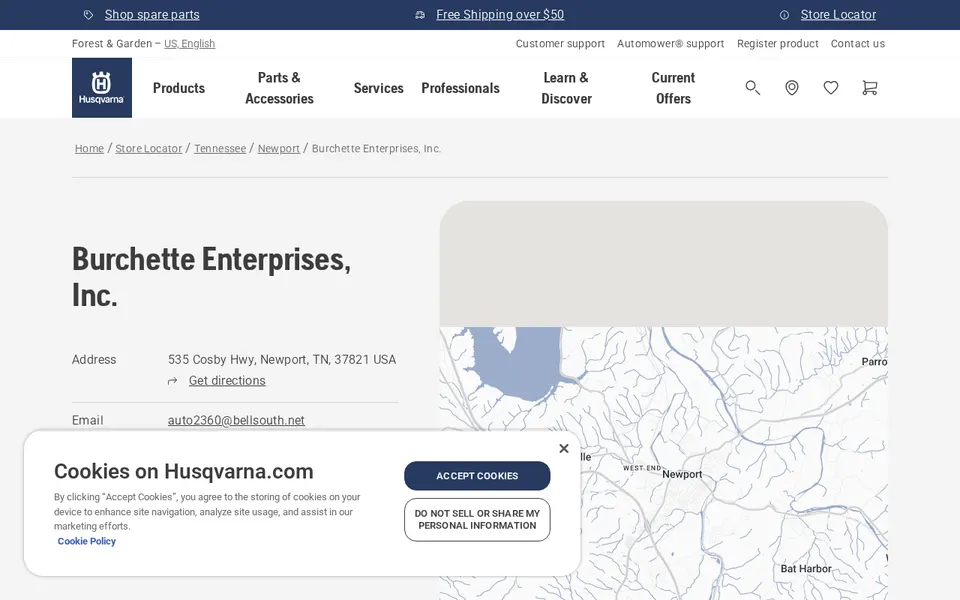Click the truck icon beside Free Shipping
This screenshot has height=600, width=960.
point(420,15)
